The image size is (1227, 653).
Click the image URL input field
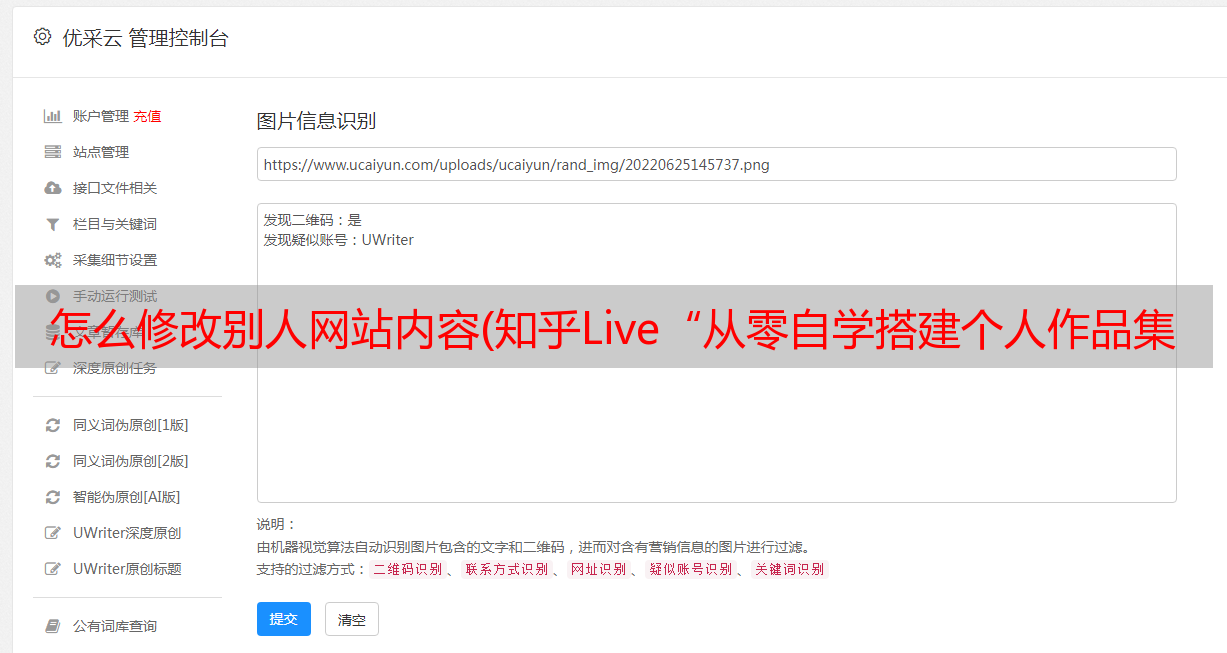click(x=716, y=164)
